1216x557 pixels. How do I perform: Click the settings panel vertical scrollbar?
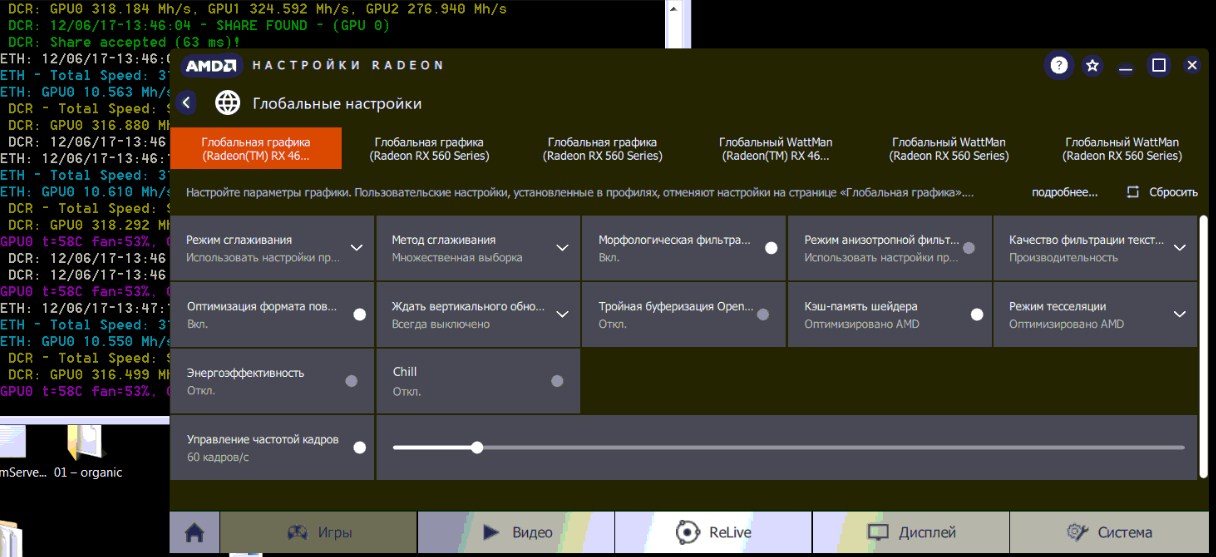click(x=1203, y=346)
